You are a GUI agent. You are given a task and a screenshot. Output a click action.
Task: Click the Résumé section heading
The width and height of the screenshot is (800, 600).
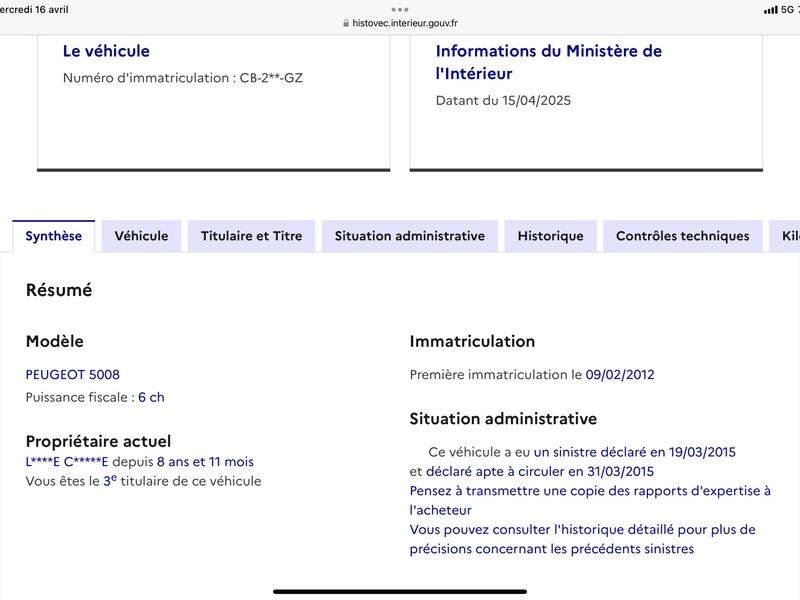pos(59,290)
